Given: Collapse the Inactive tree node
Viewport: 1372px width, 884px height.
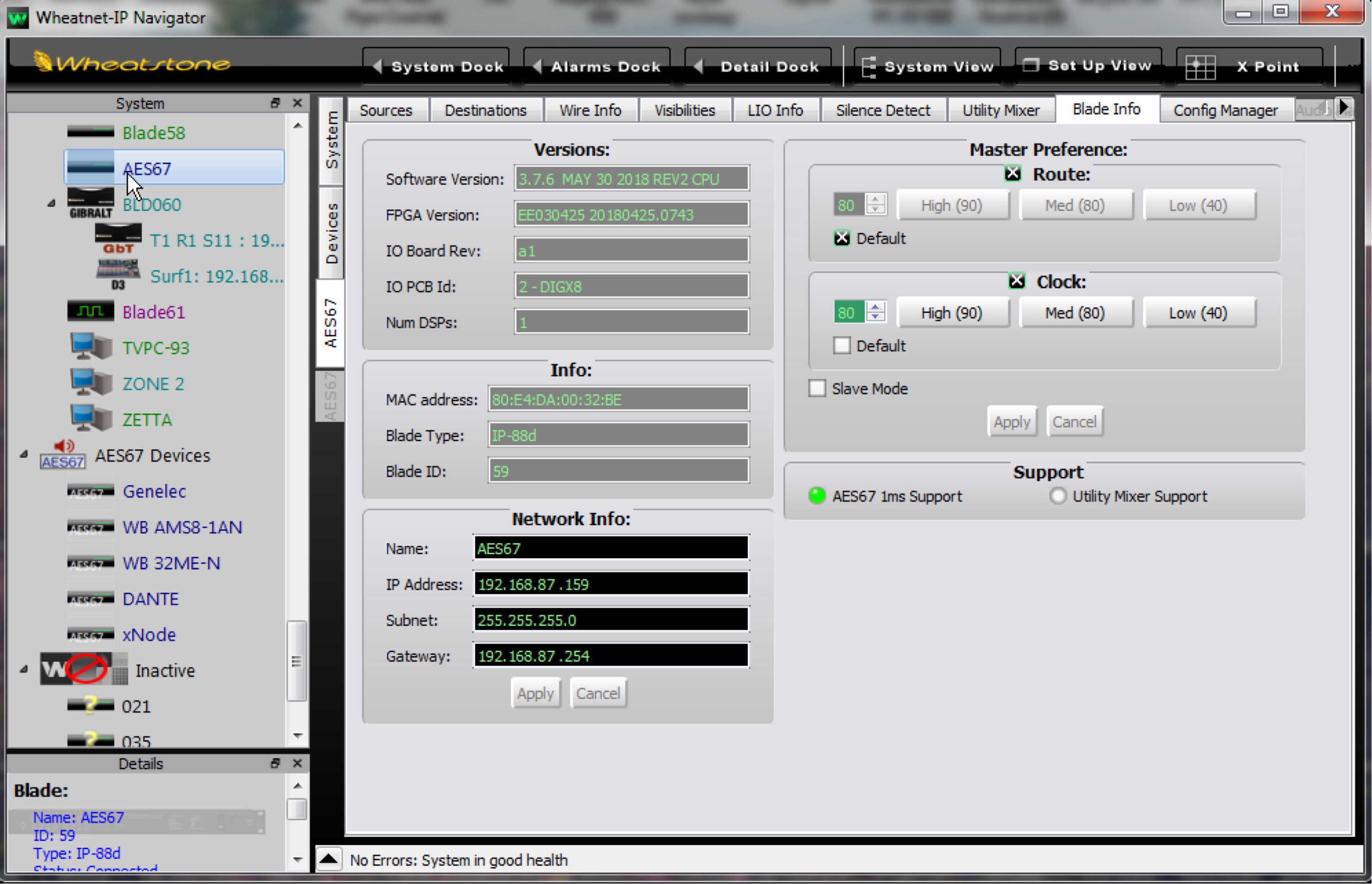Looking at the screenshot, I should (23, 669).
